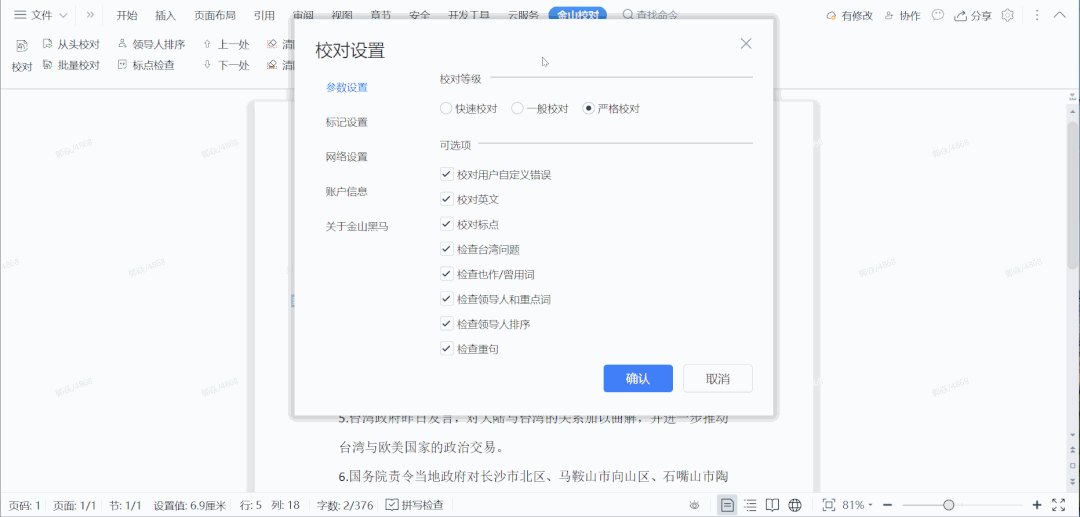
Task: Open 账户信息 settings section
Action: point(346,191)
